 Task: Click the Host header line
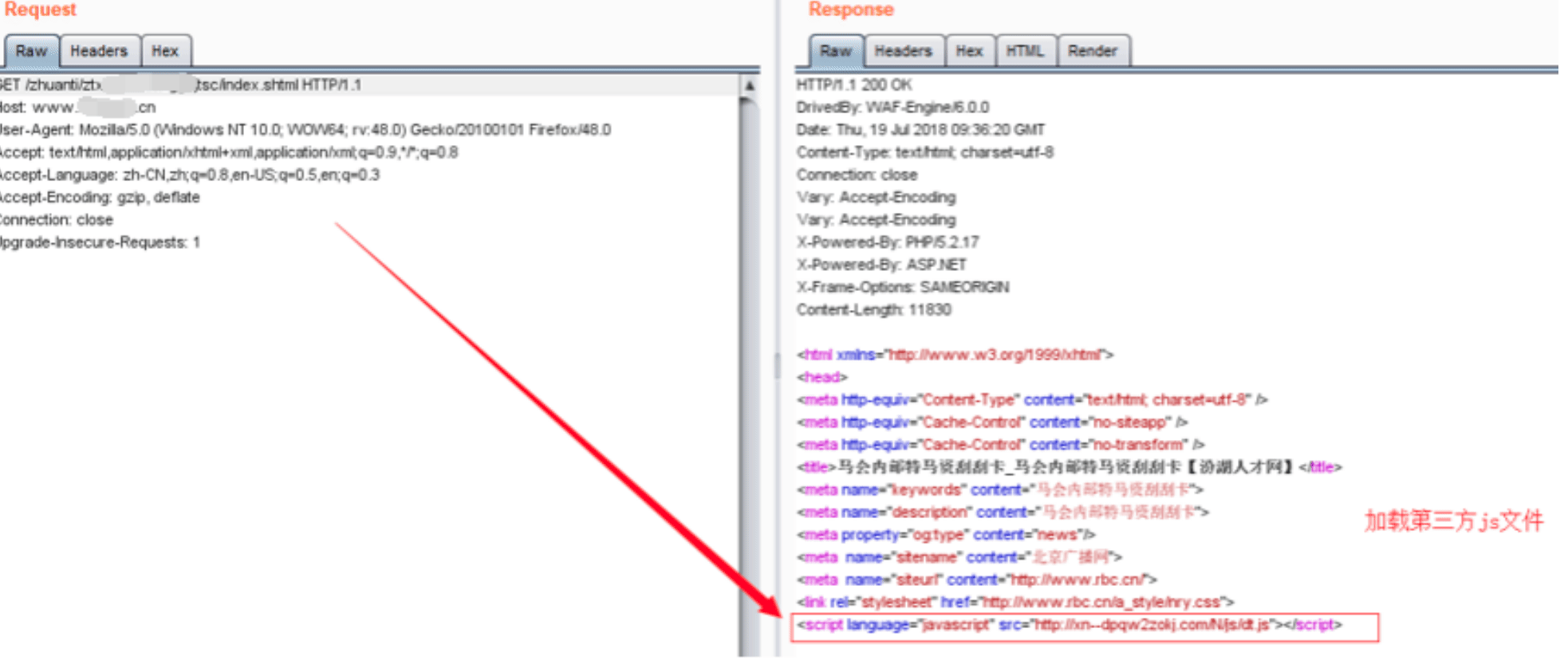[x=78, y=107]
